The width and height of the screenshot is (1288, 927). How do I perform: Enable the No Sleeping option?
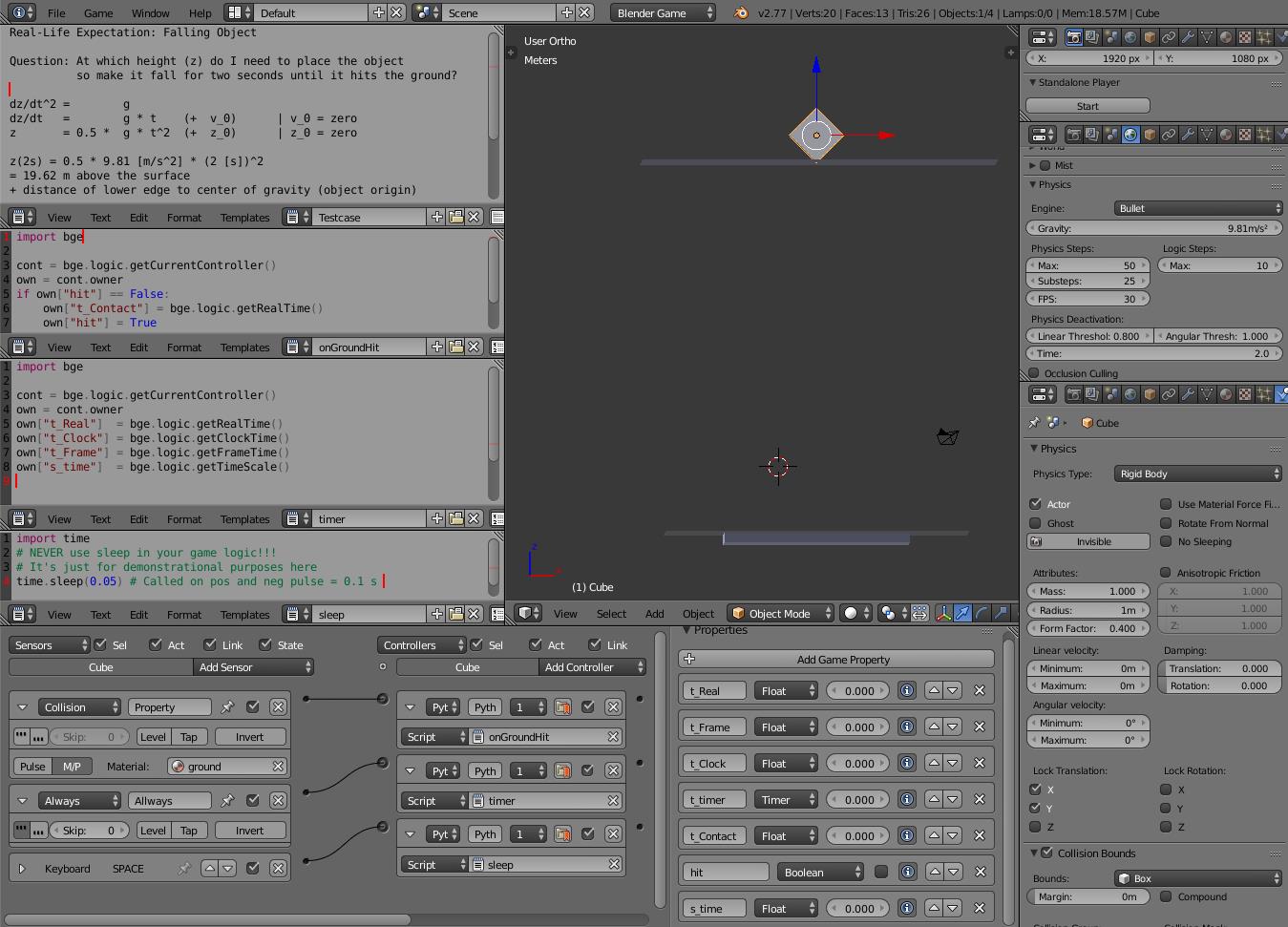pyautogui.click(x=1166, y=541)
